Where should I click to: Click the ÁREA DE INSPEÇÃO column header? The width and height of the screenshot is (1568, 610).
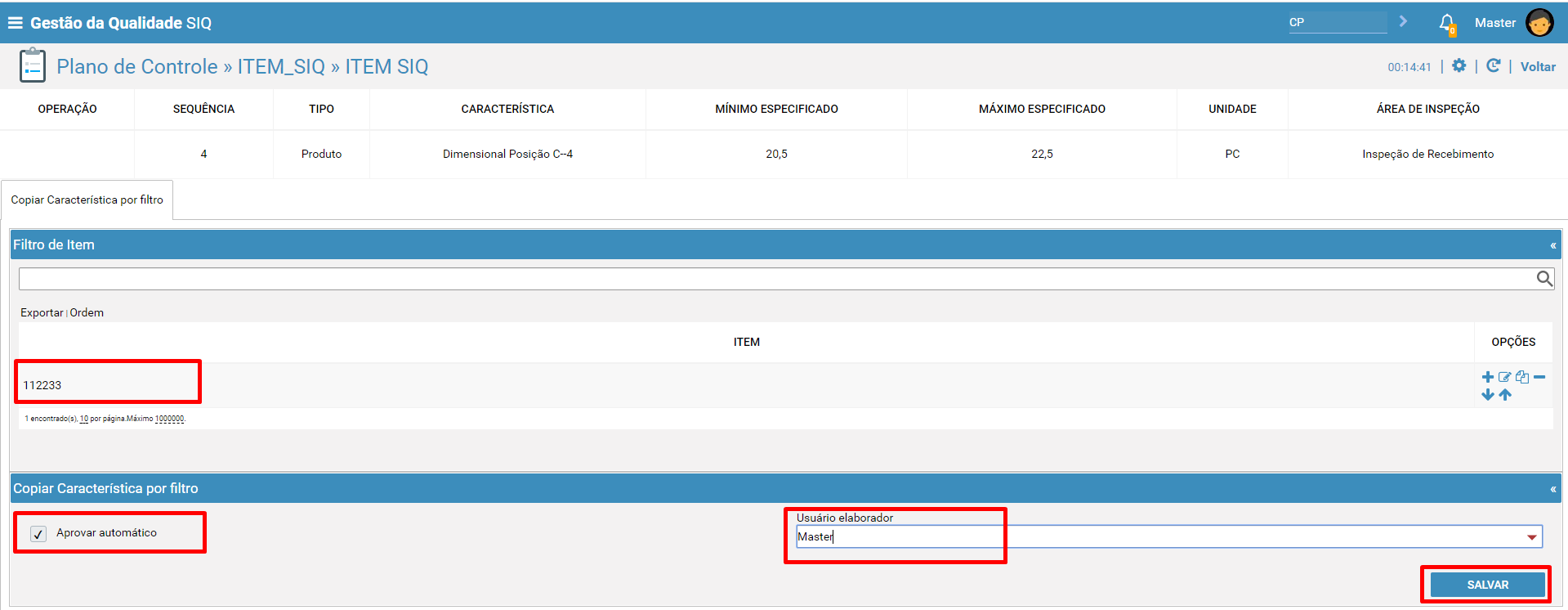tap(1427, 109)
